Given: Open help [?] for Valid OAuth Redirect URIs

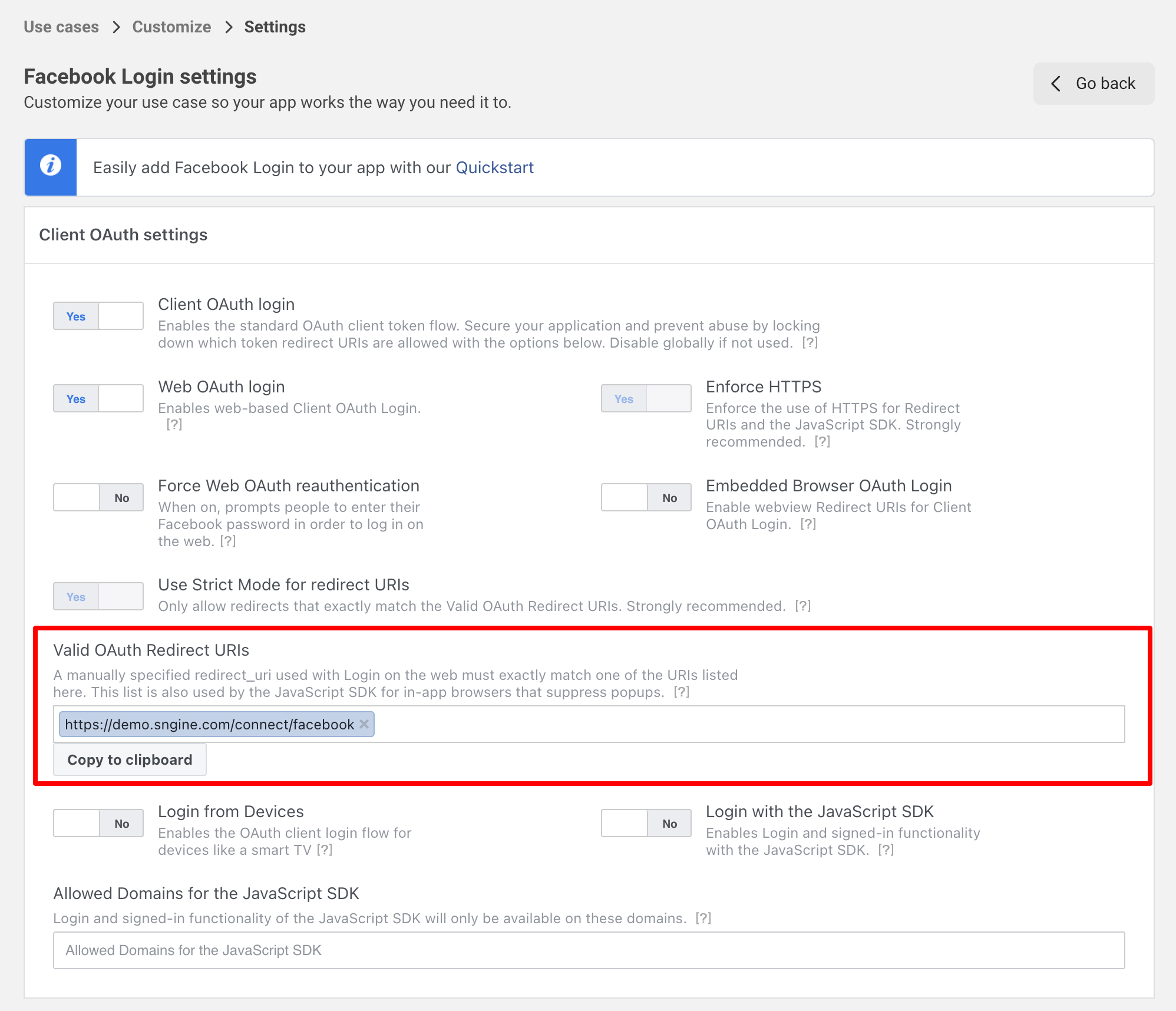Looking at the screenshot, I should pos(682,692).
